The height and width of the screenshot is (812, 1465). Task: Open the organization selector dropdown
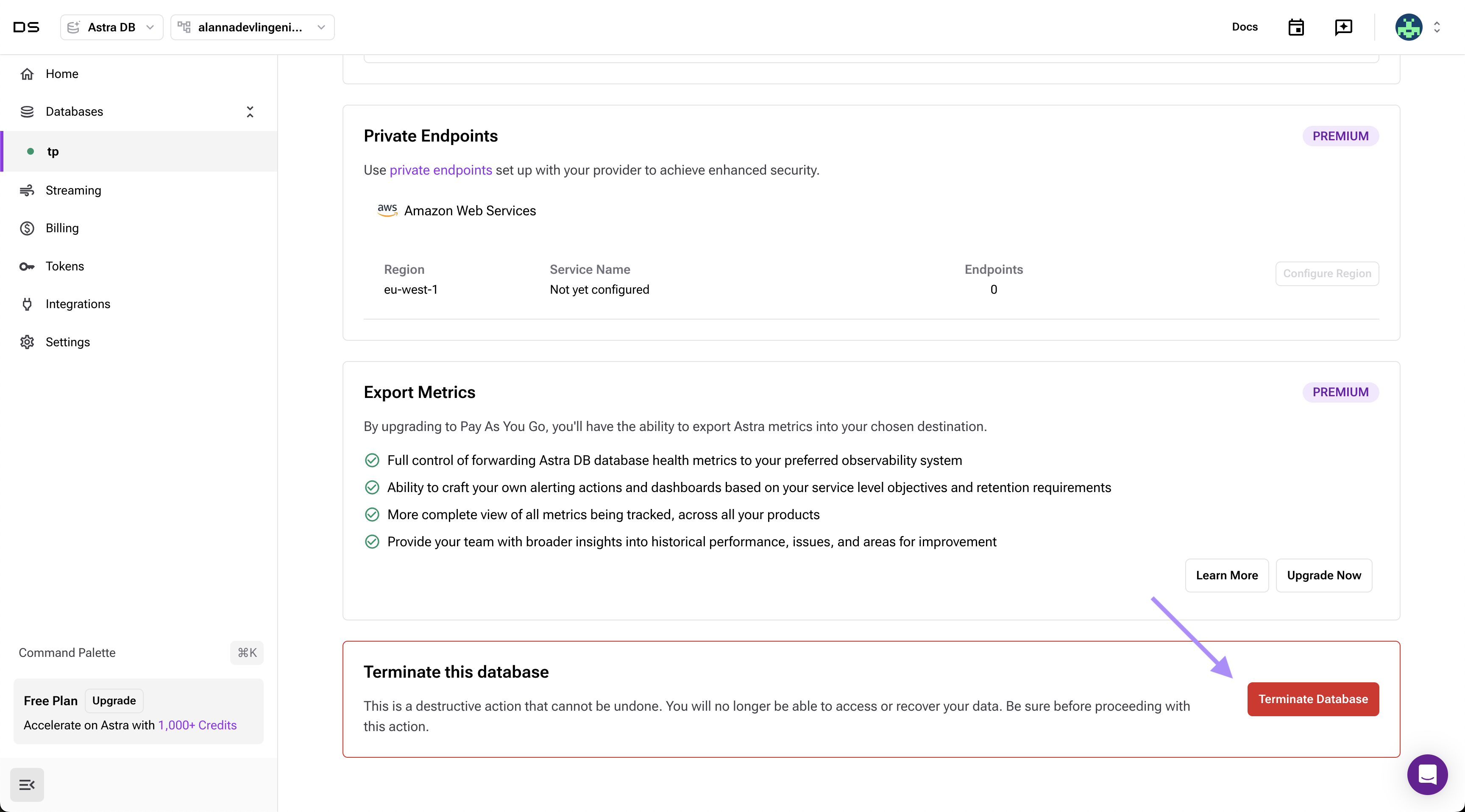click(x=252, y=27)
